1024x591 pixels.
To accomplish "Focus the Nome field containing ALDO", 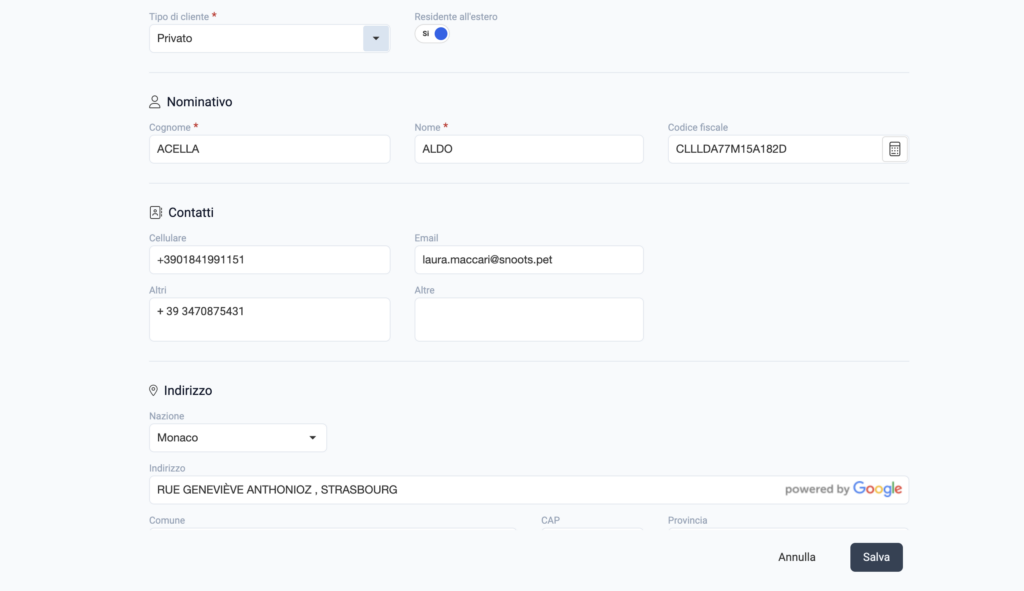I will (528, 149).
